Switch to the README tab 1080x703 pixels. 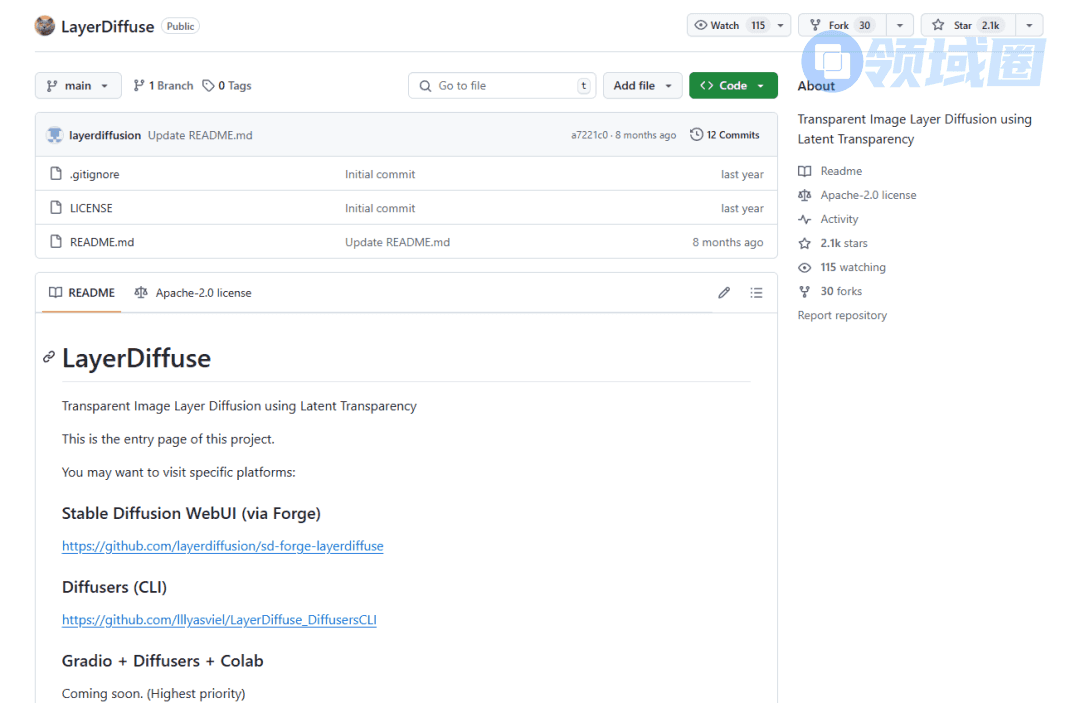pos(82,293)
